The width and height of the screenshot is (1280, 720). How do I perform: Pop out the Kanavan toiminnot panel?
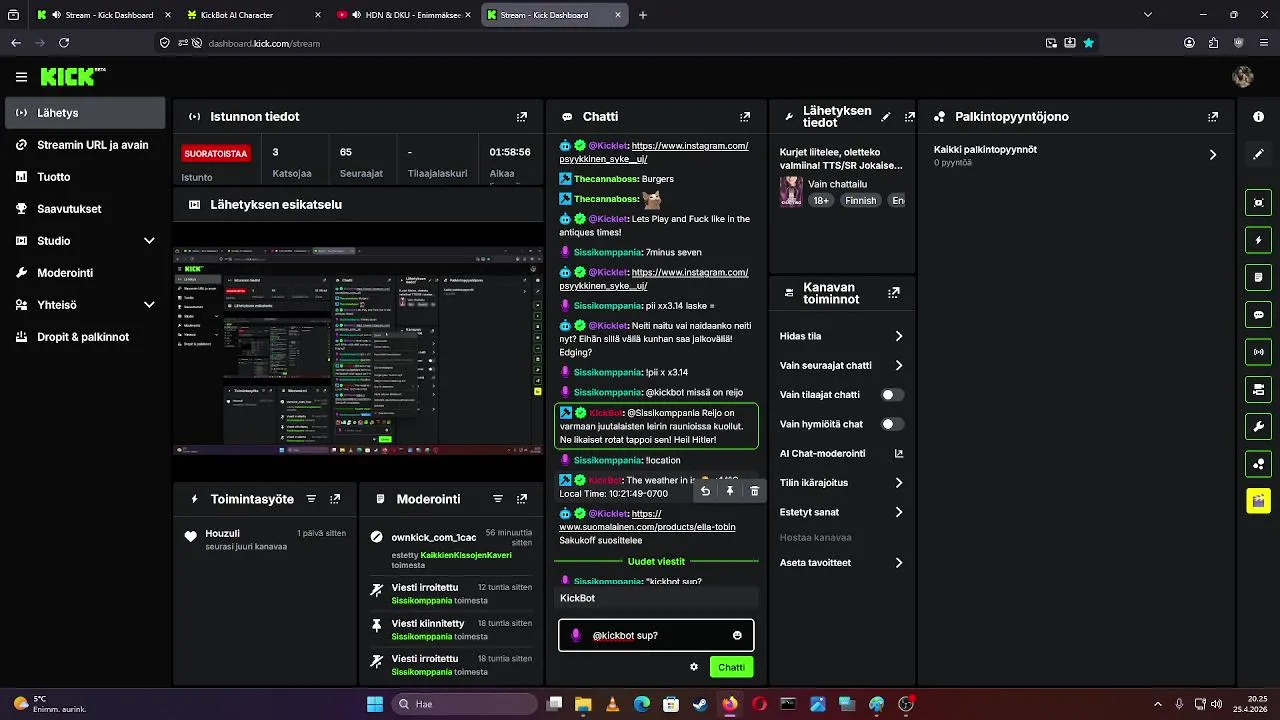tap(894, 293)
